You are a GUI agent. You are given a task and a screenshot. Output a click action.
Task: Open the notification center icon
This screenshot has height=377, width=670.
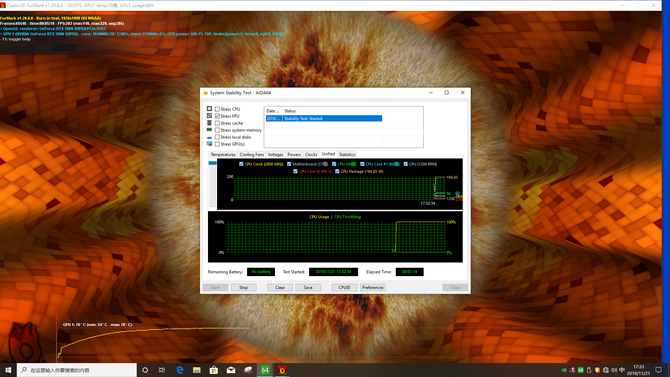point(658,370)
